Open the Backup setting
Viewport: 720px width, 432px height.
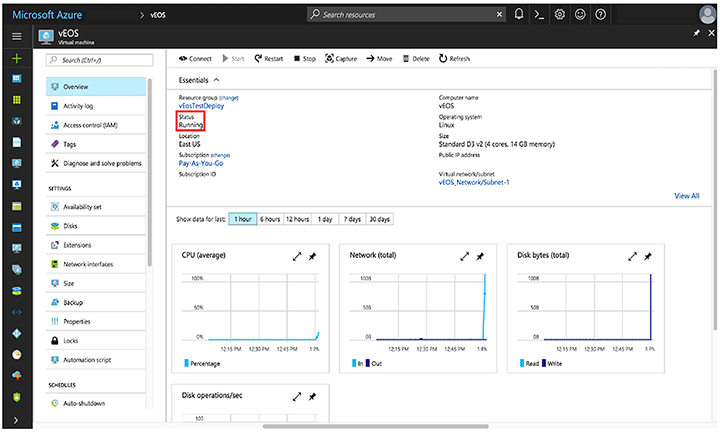pyautogui.click(x=96, y=303)
